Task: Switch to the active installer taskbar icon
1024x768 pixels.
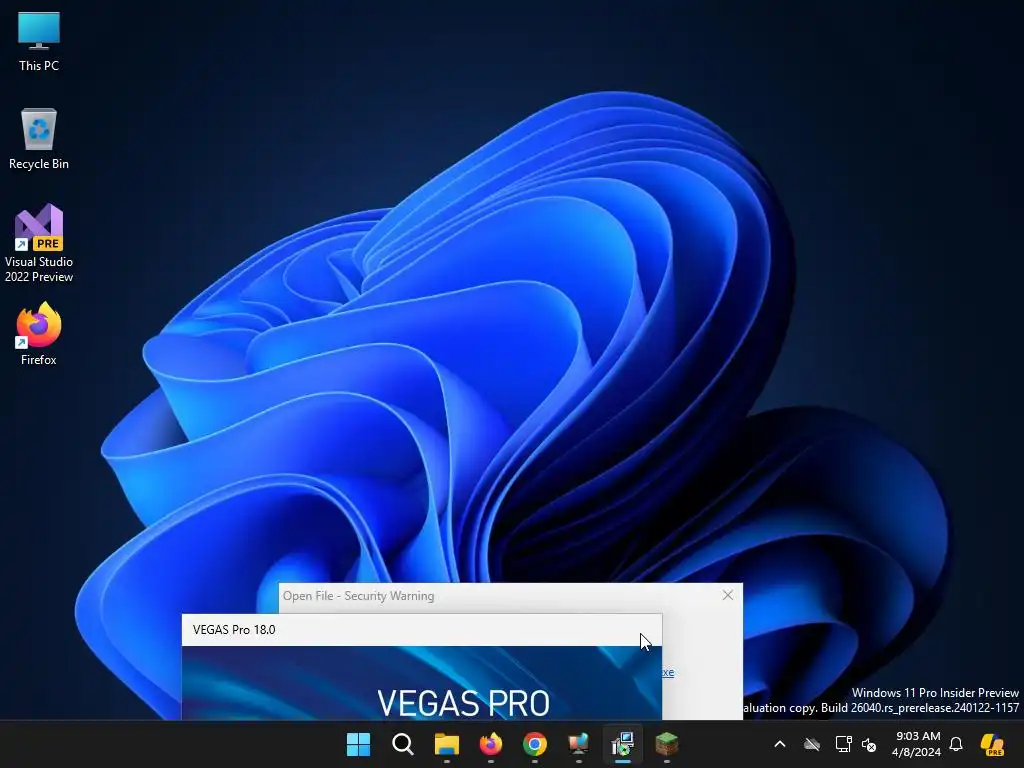Action: coord(622,744)
